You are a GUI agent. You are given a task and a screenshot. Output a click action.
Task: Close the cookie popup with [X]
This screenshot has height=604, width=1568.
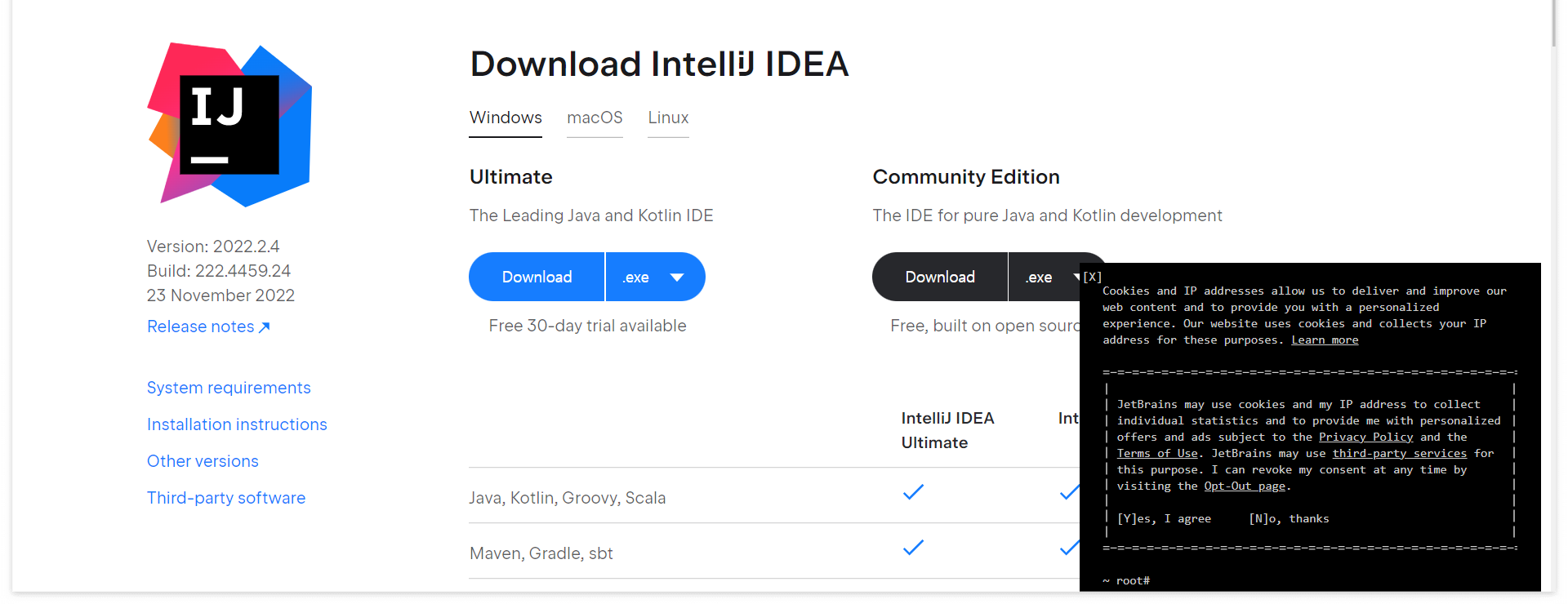(1092, 277)
